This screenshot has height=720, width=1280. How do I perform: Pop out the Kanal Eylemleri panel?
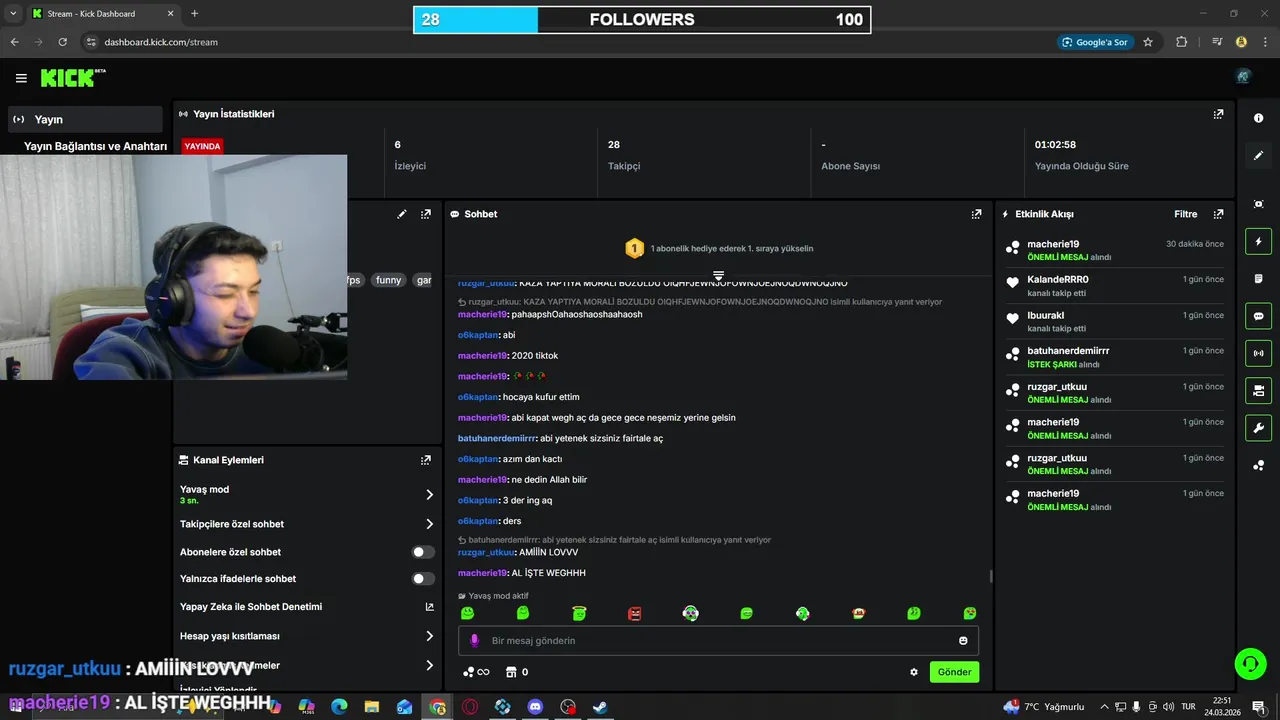click(x=426, y=460)
